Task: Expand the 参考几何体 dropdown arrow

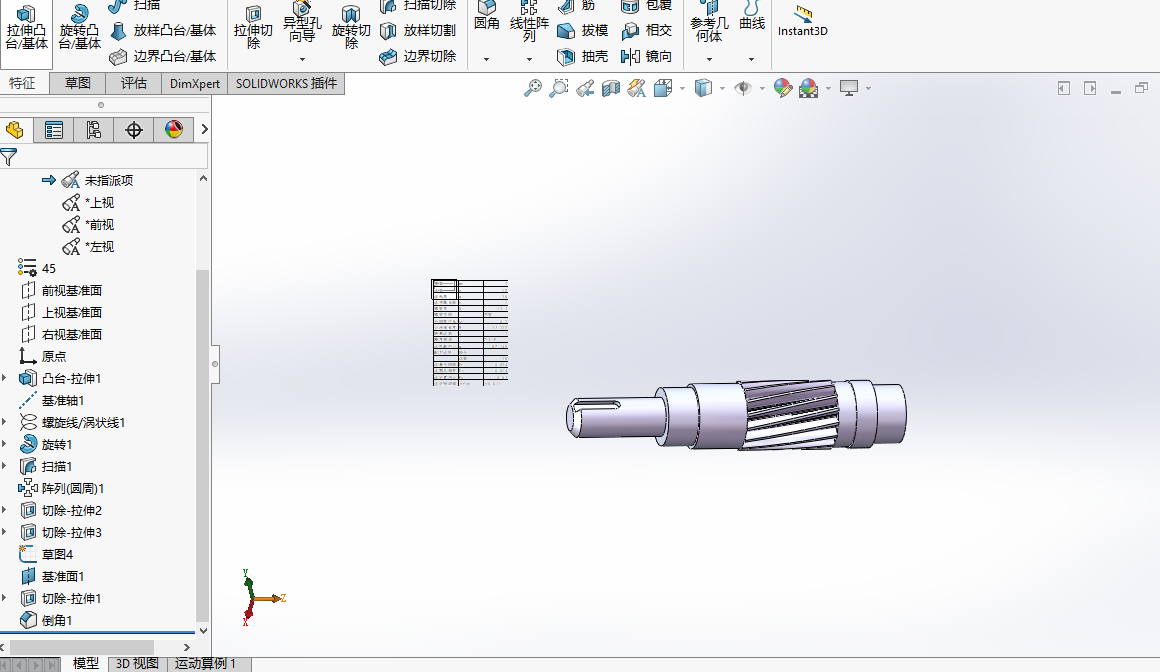Action: [x=709, y=59]
